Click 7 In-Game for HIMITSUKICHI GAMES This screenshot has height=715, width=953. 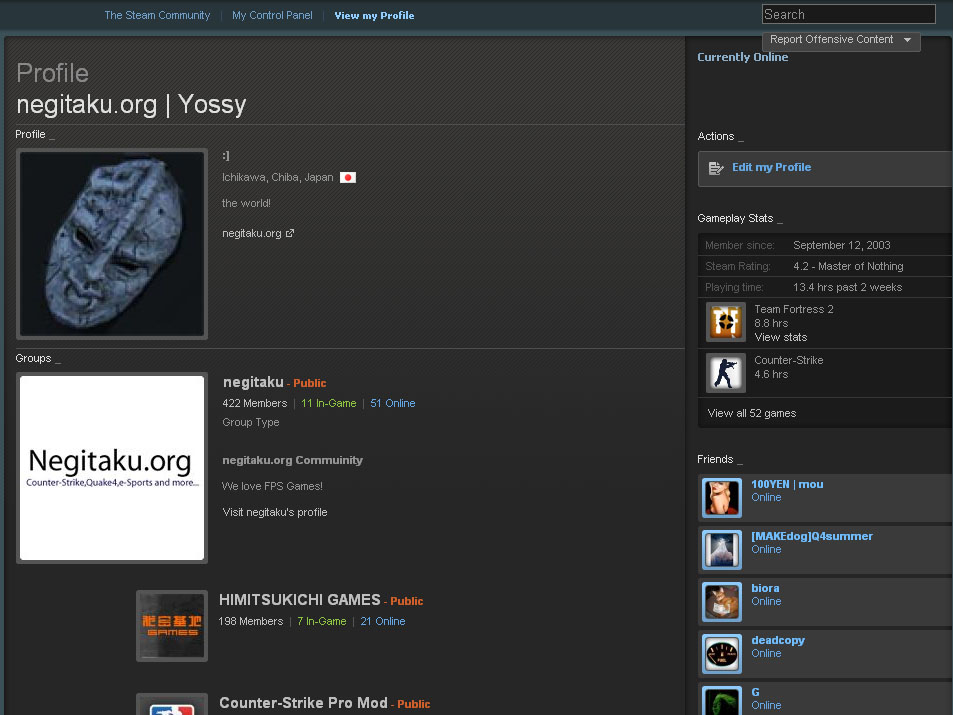point(322,621)
